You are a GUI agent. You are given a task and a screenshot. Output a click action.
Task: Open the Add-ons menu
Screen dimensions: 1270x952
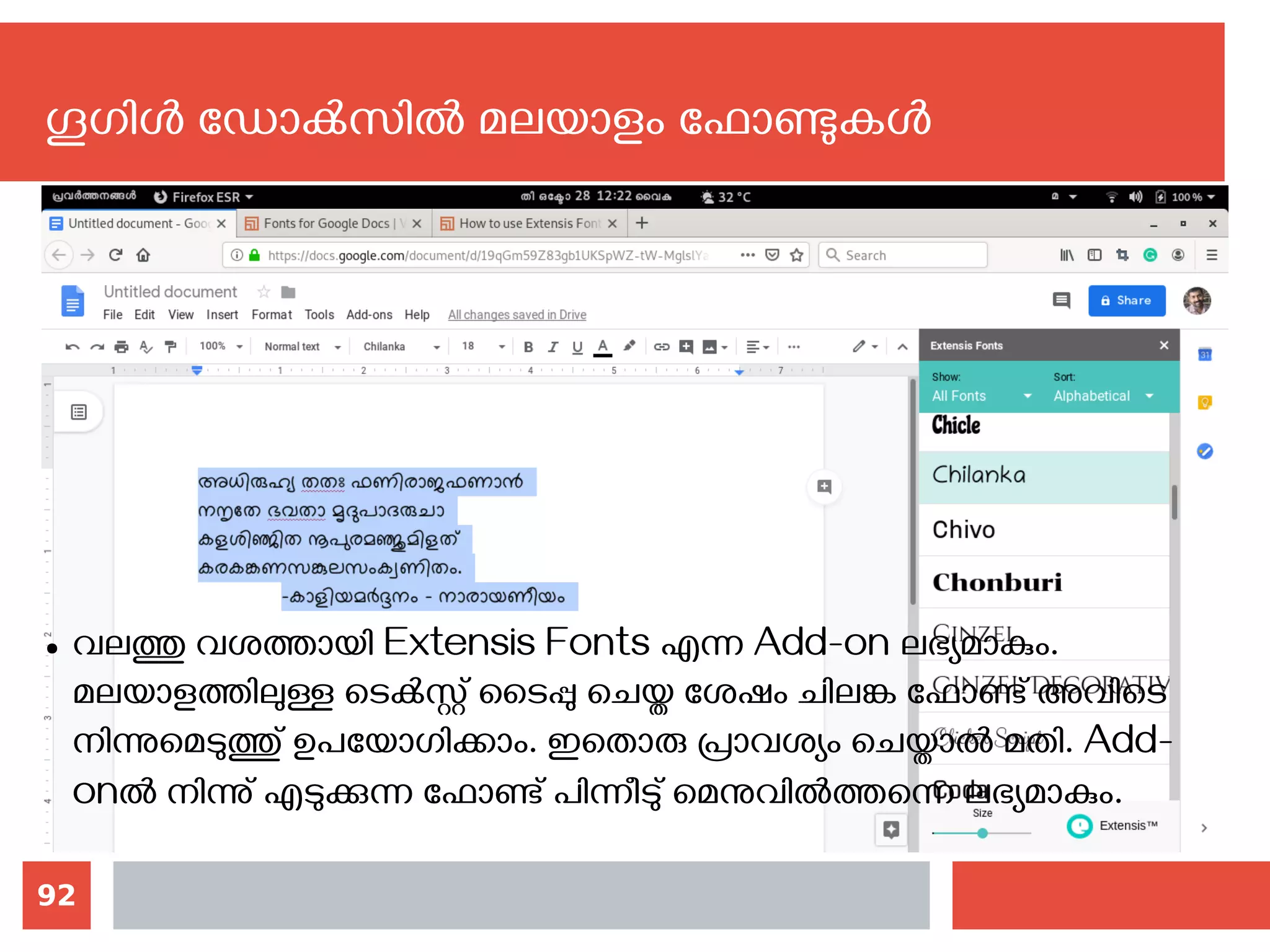pyautogui.click(x=369, y=315)
